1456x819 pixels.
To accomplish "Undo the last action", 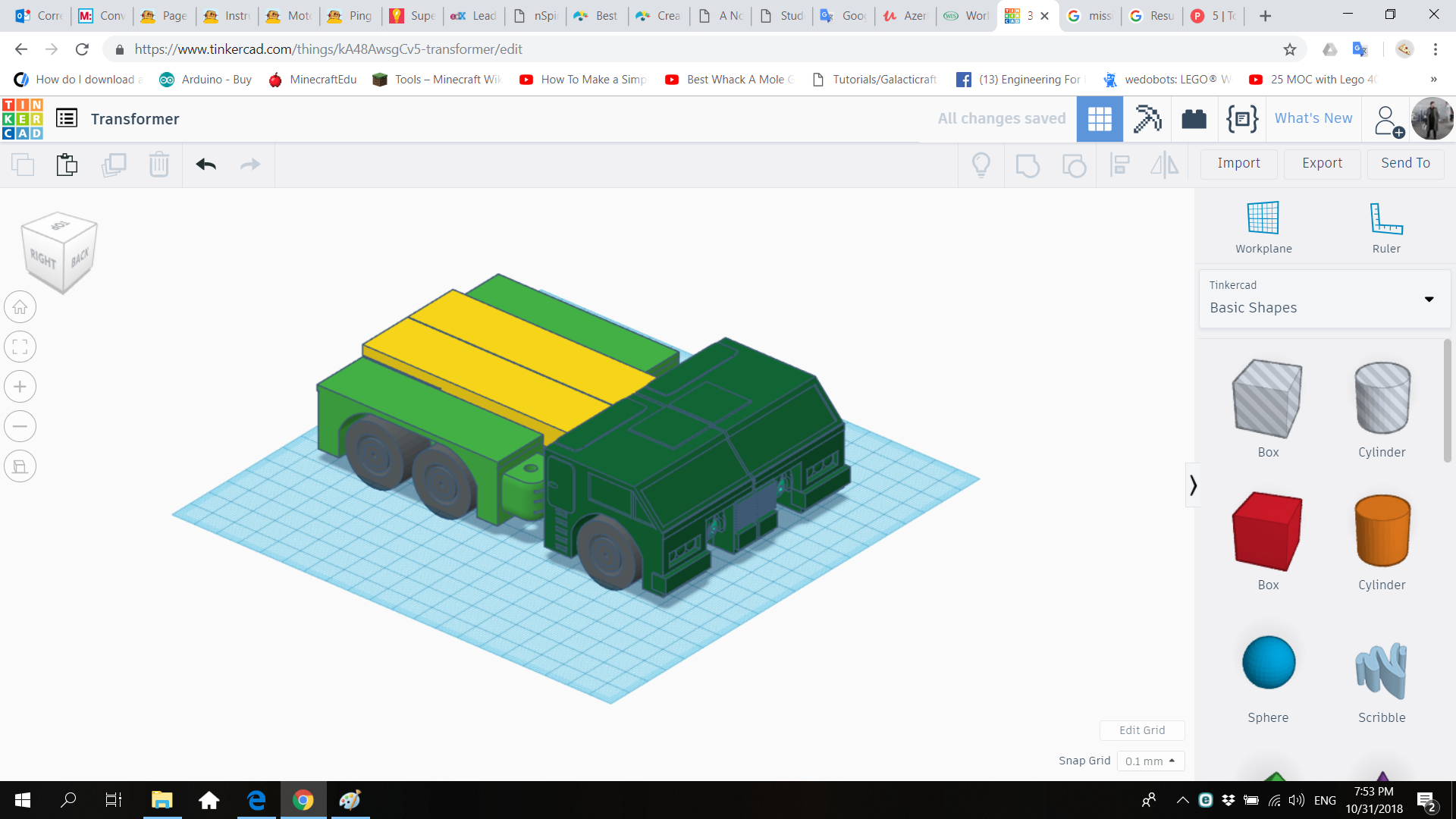I will click(205, 165).
